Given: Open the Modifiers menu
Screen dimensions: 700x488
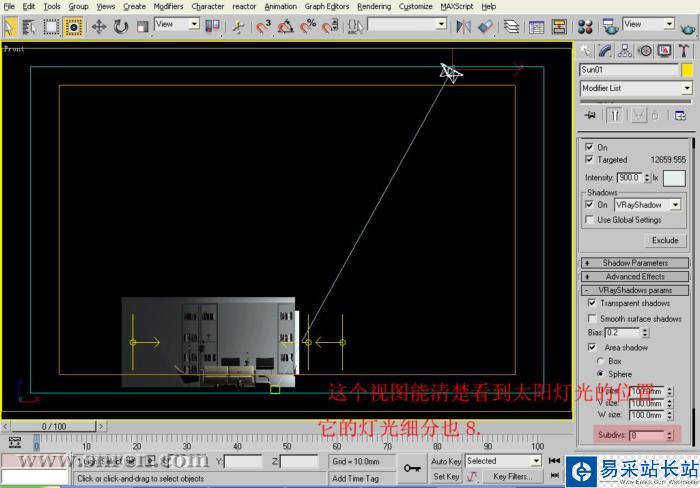Looking at the screenshot, I should click(168, 6).
